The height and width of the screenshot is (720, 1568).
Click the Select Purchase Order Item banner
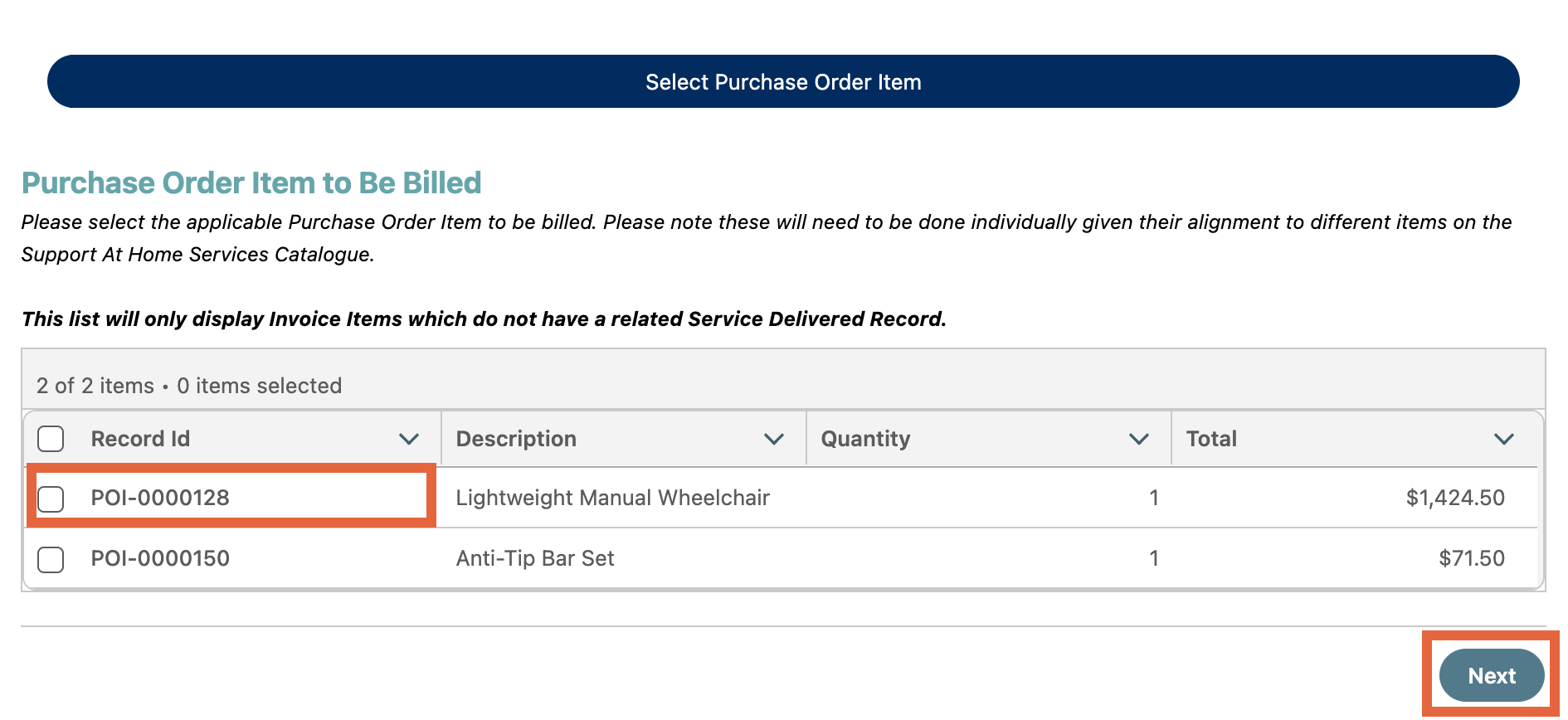(783, 82)
